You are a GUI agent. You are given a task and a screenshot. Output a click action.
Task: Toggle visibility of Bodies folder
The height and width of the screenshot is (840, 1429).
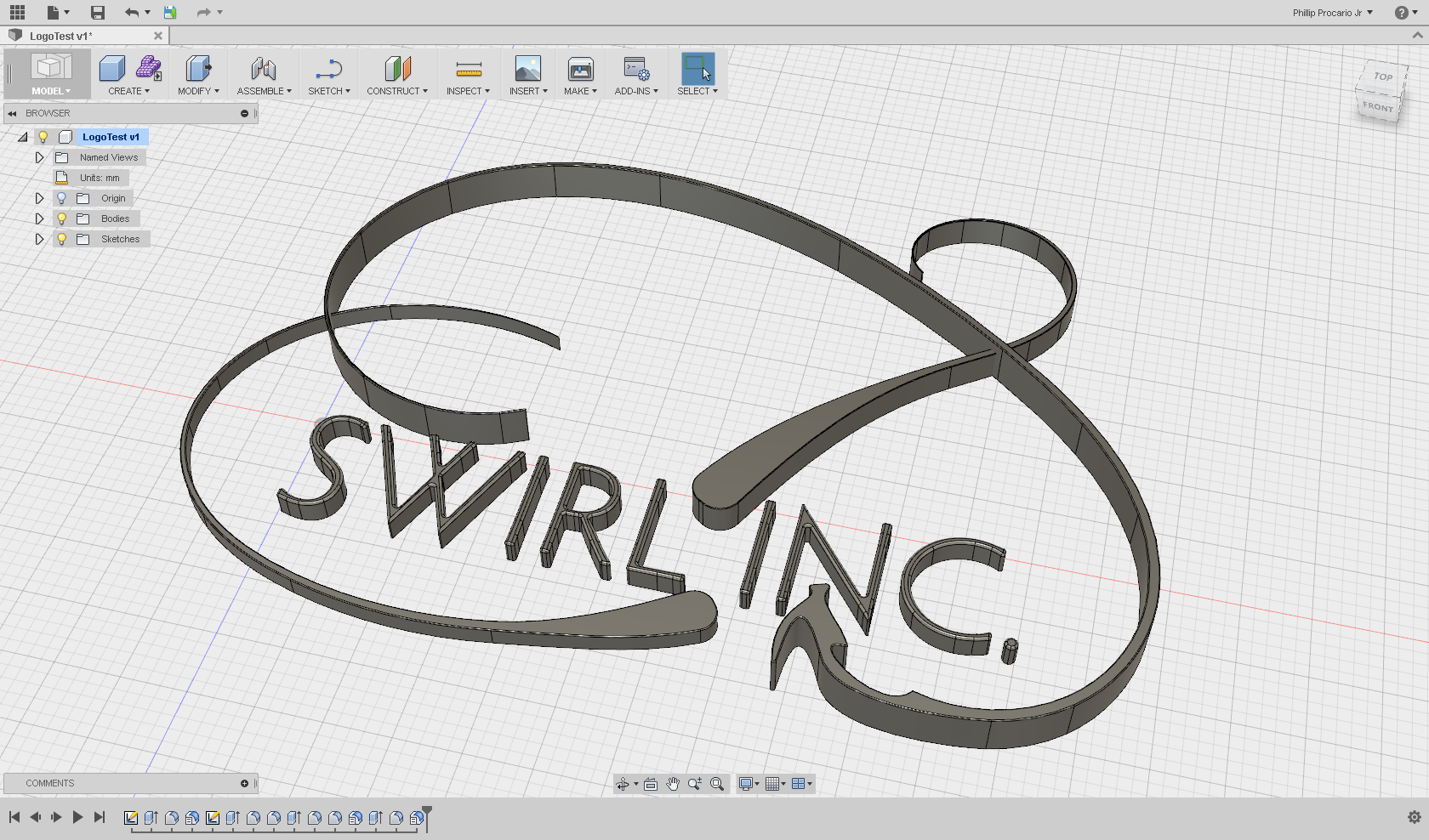click(61, 219)
